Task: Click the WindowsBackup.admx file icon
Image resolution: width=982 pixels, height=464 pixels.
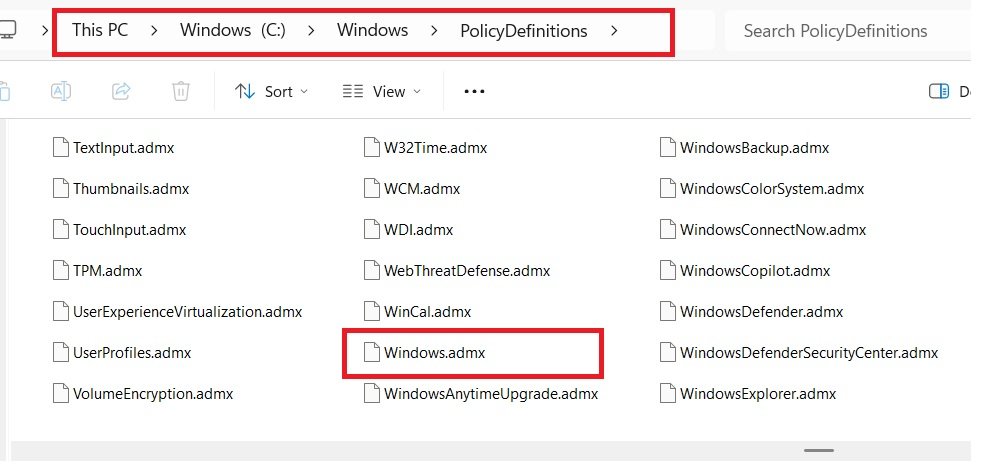Action: [x=668, y=148]
